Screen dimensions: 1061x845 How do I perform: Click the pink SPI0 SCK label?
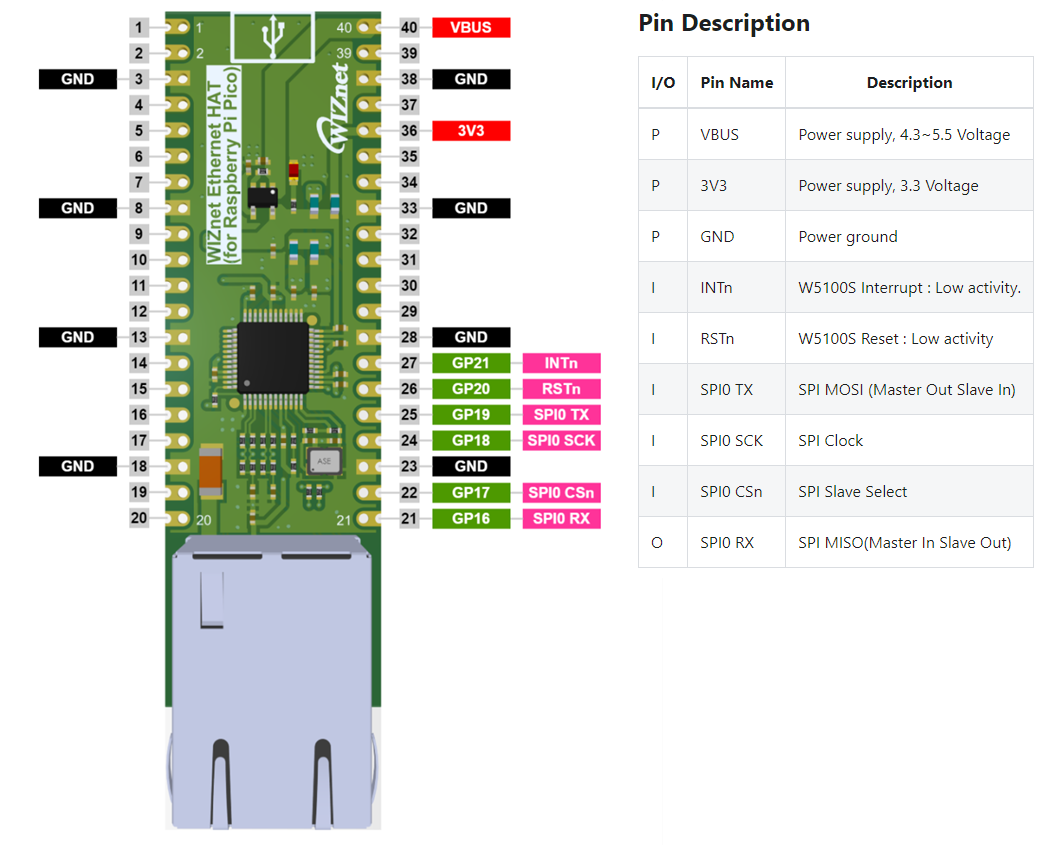[x=561, y=440]
